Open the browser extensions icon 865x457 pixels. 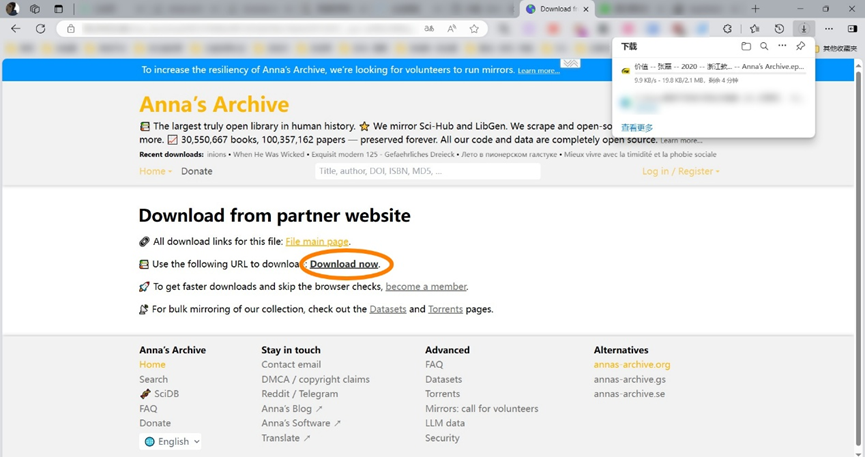coord(728,29)
